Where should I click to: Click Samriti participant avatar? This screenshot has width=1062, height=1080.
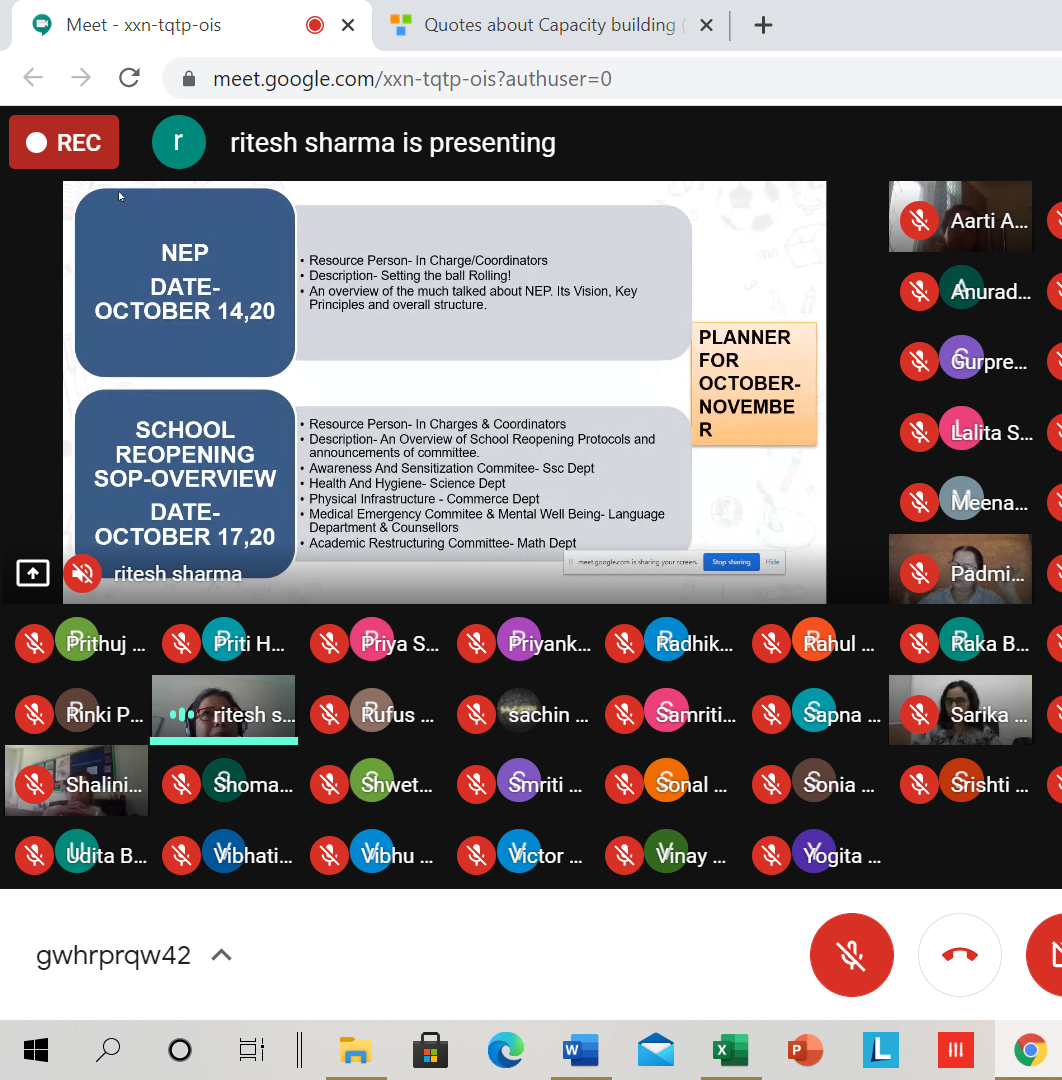667,710
